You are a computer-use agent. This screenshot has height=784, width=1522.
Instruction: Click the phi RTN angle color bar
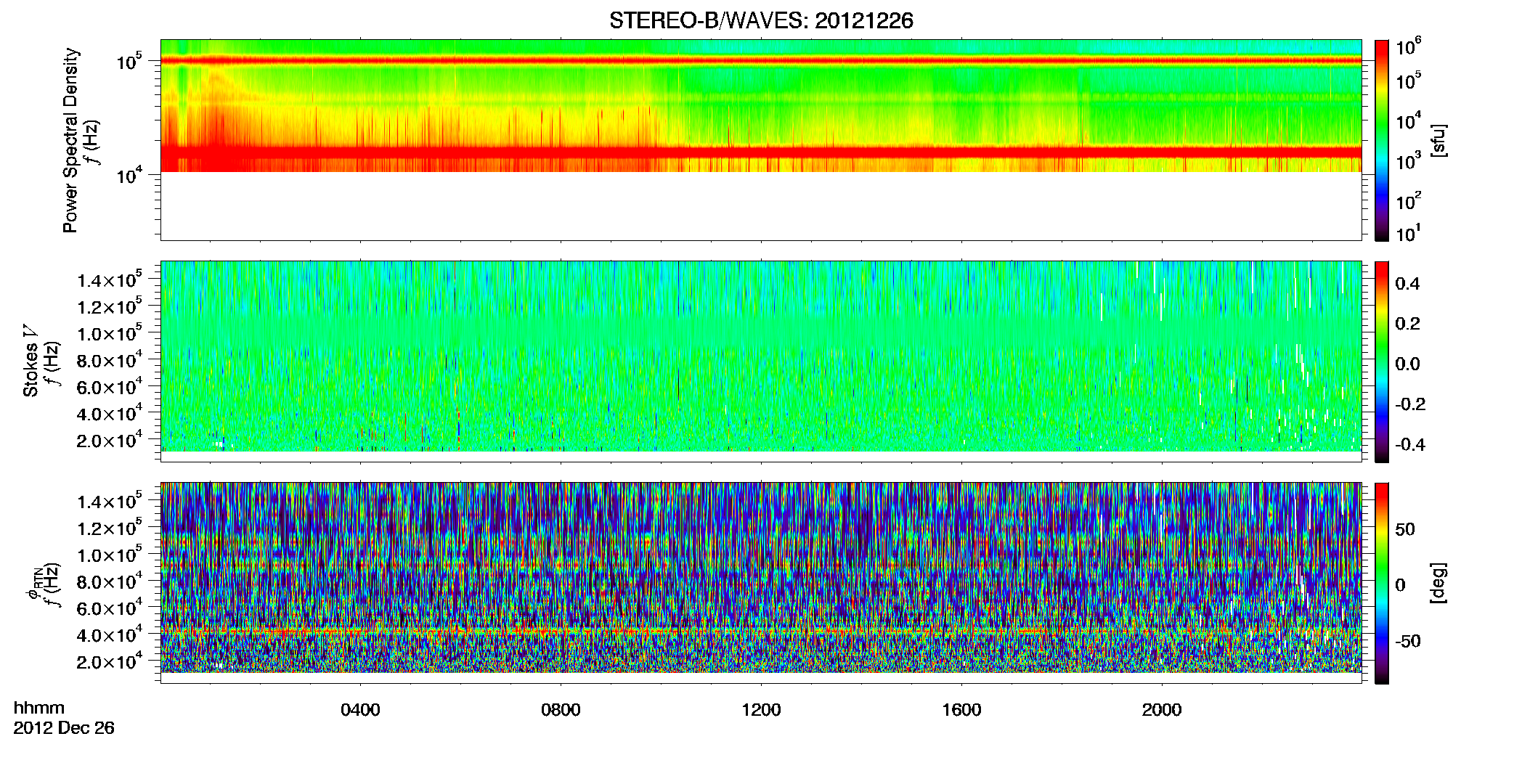click(x=1382, y=583)
